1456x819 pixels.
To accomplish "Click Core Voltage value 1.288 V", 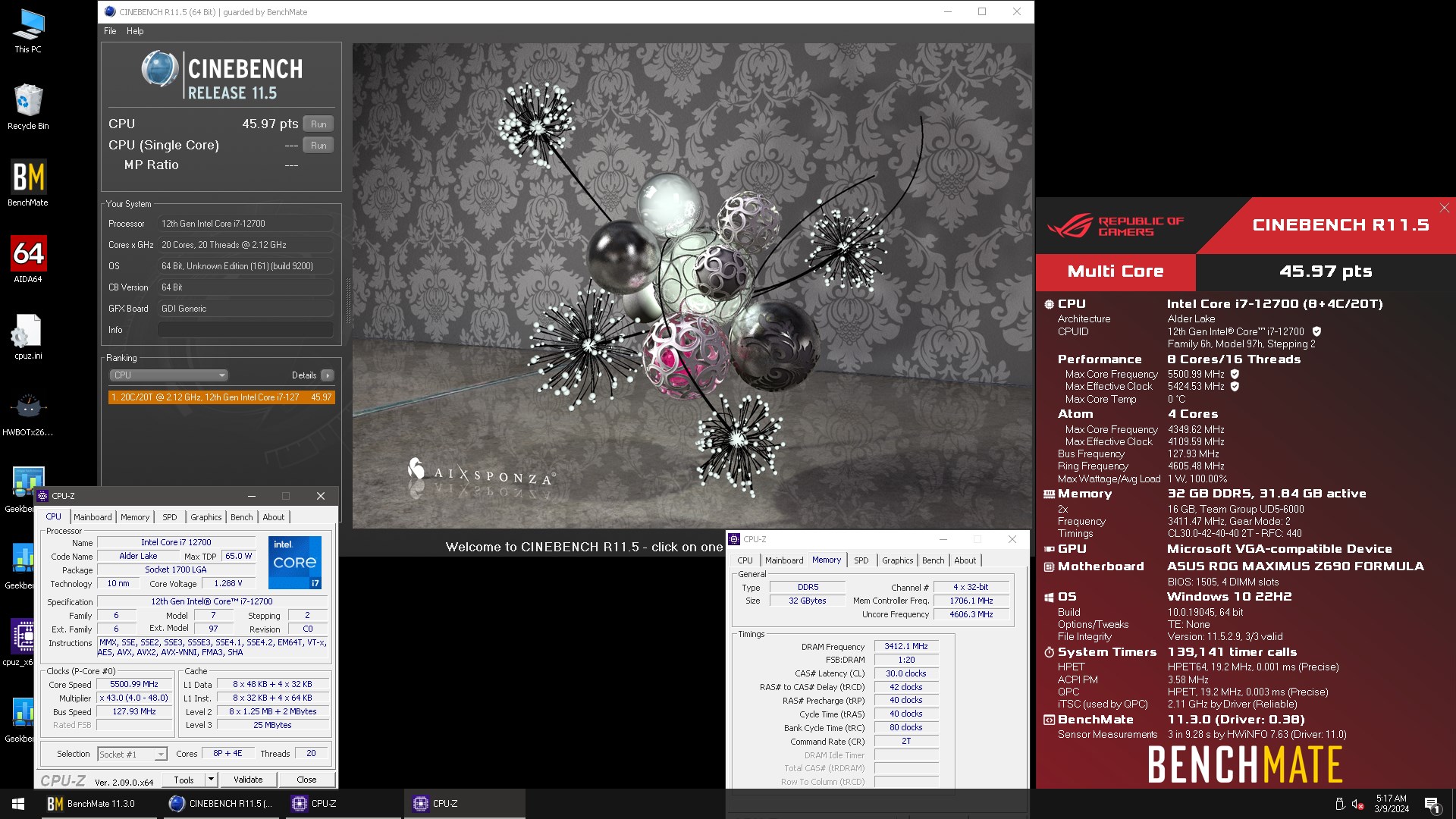I will 227,583.
